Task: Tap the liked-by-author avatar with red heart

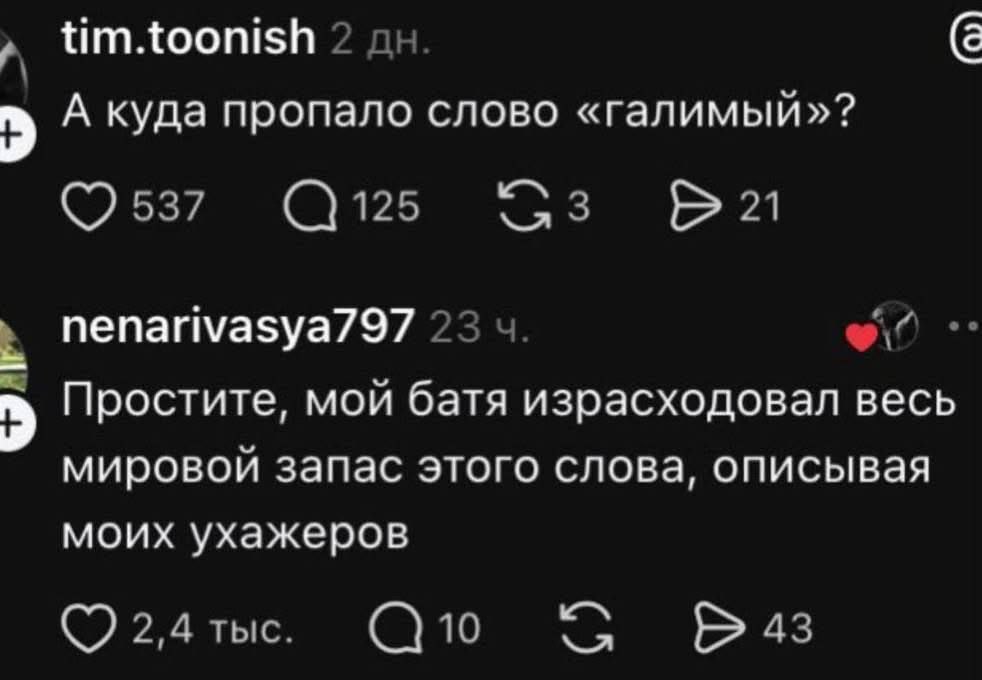Action: pos(883,327)
